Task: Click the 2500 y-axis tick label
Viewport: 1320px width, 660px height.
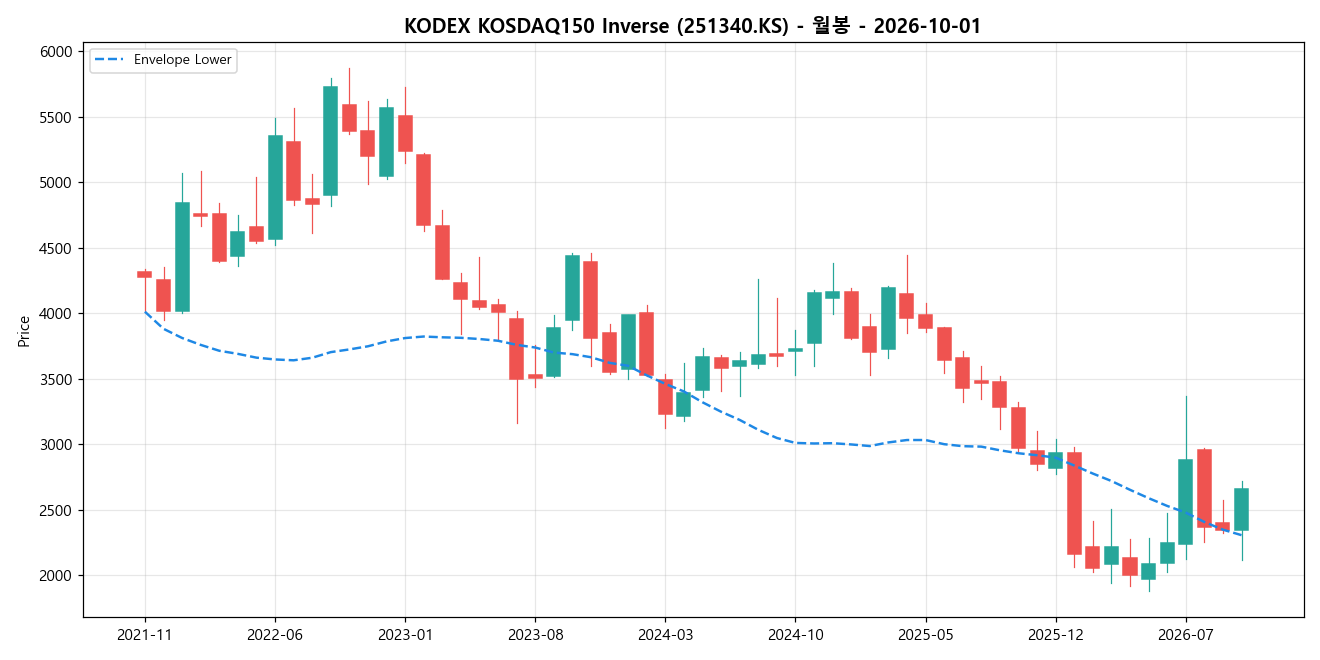Action: coord(57,511)
